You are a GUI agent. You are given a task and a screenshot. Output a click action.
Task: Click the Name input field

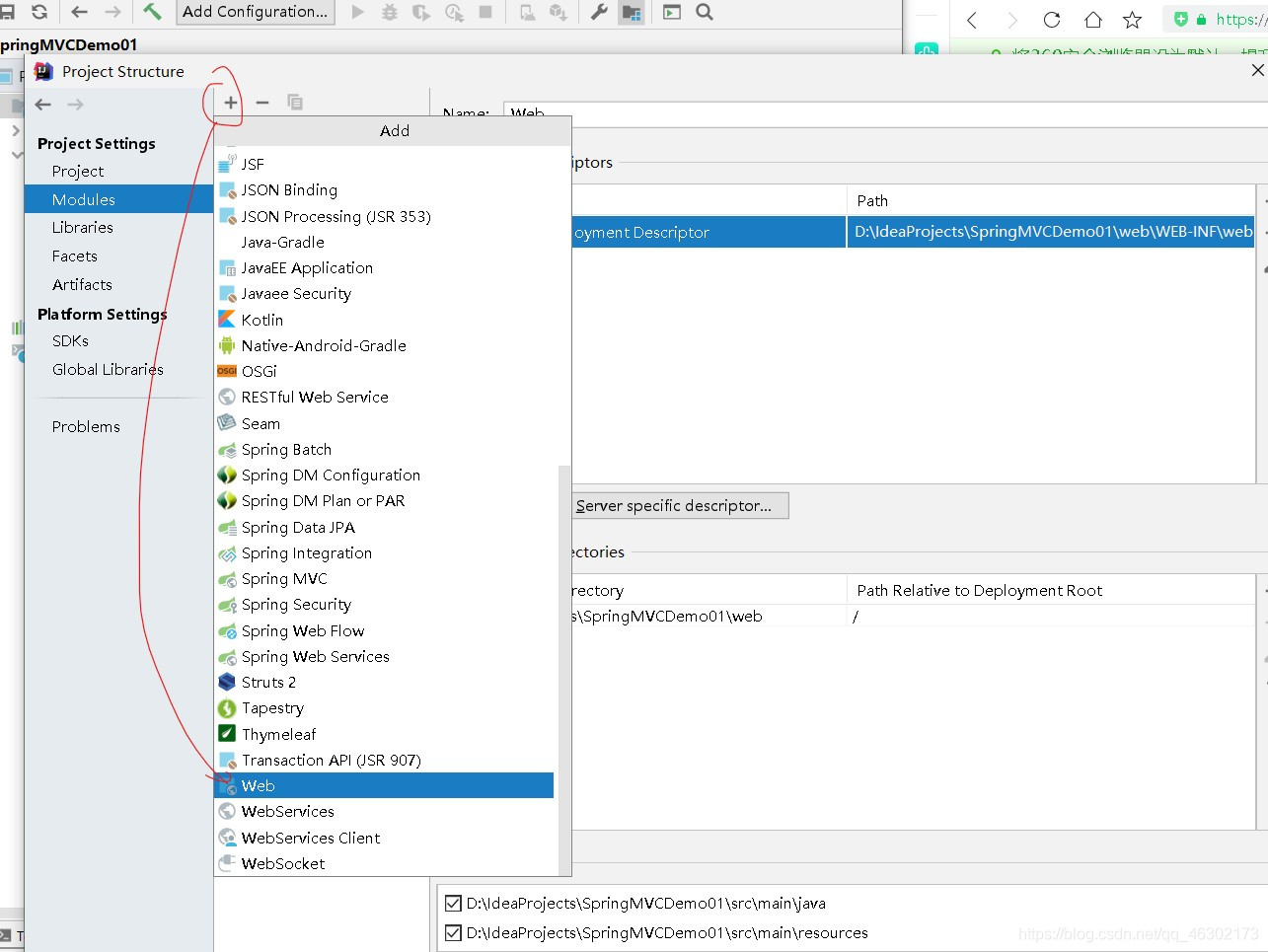click(x=885, y=113)
